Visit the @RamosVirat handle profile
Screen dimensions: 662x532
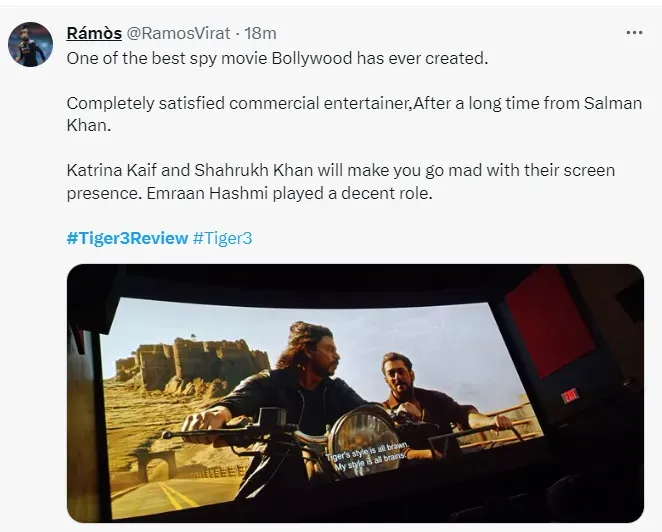click(x=178, y=33)
